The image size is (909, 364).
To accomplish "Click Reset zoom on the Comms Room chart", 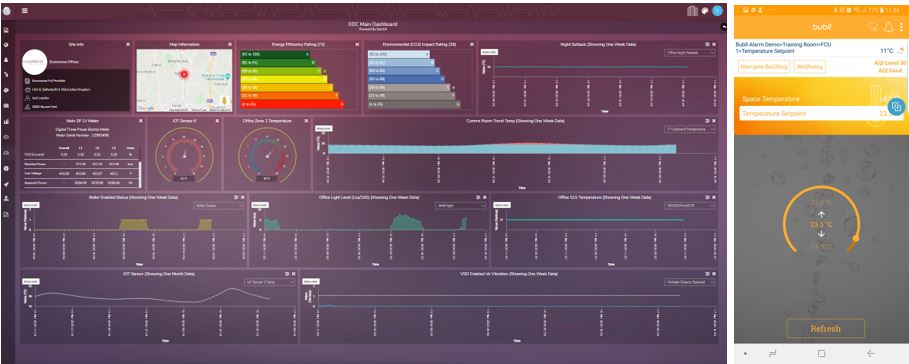I will click(x=323, y=129).
